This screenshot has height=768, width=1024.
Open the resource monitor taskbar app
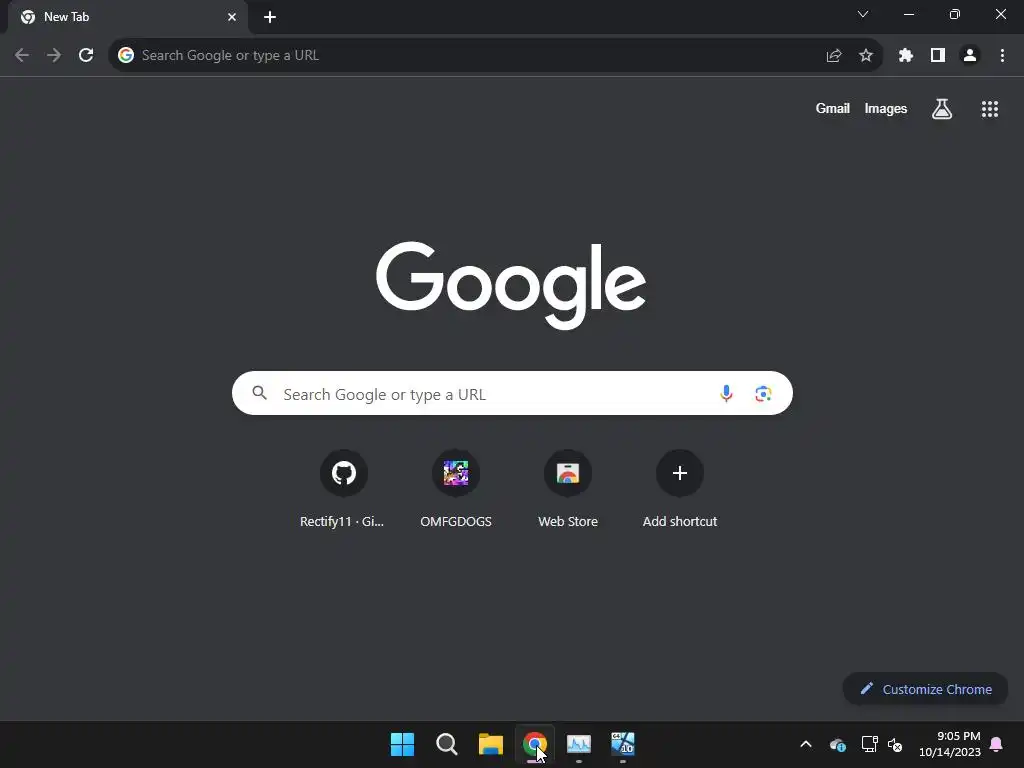pyautogui.click(x=579, y=744)
